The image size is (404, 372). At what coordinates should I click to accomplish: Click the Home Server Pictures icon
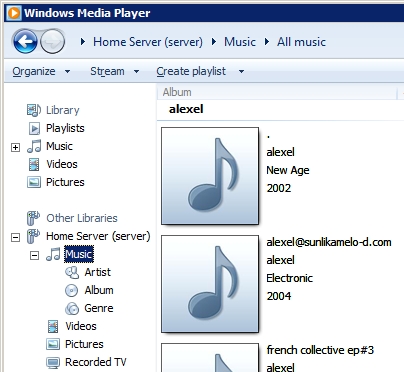[x=53, y=344]
